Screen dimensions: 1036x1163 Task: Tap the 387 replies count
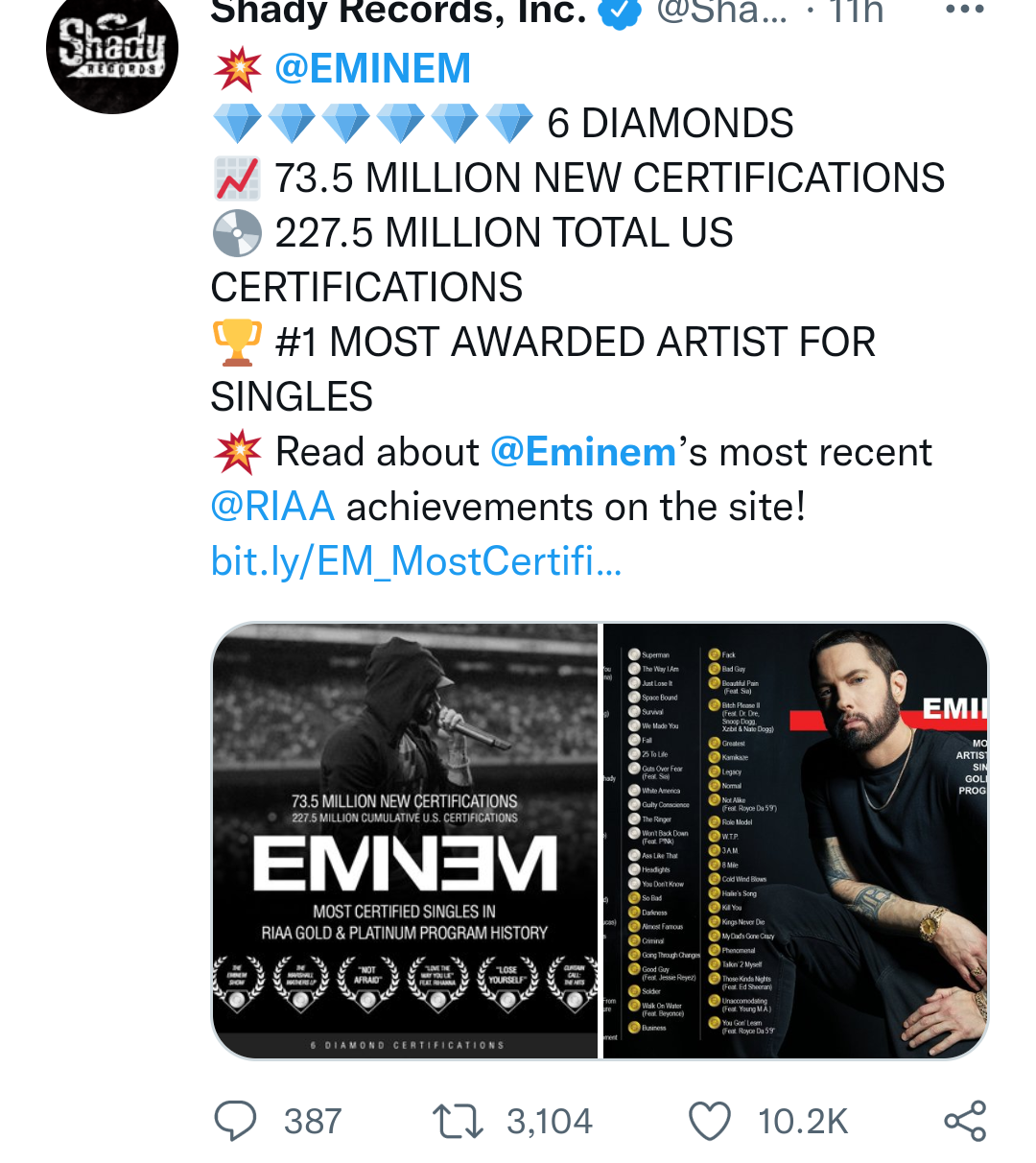[313, 1122]
